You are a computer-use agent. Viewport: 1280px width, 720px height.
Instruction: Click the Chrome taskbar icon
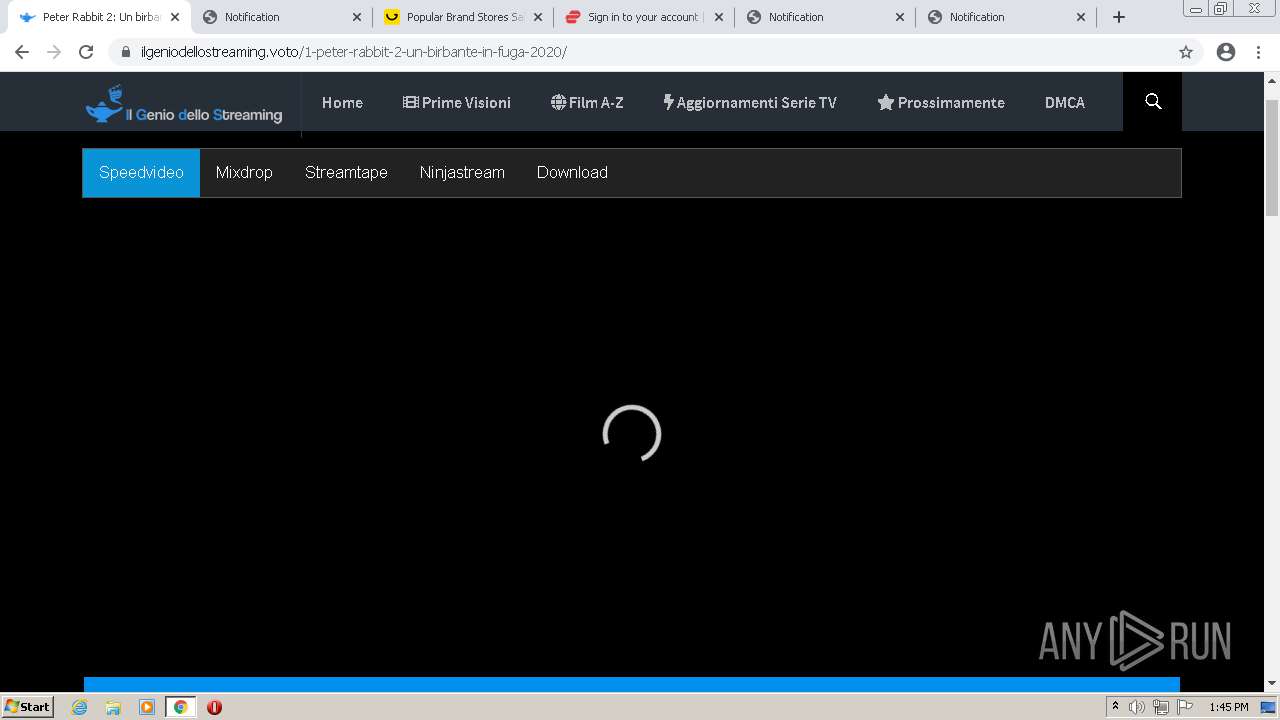click(x=180, y=707)
